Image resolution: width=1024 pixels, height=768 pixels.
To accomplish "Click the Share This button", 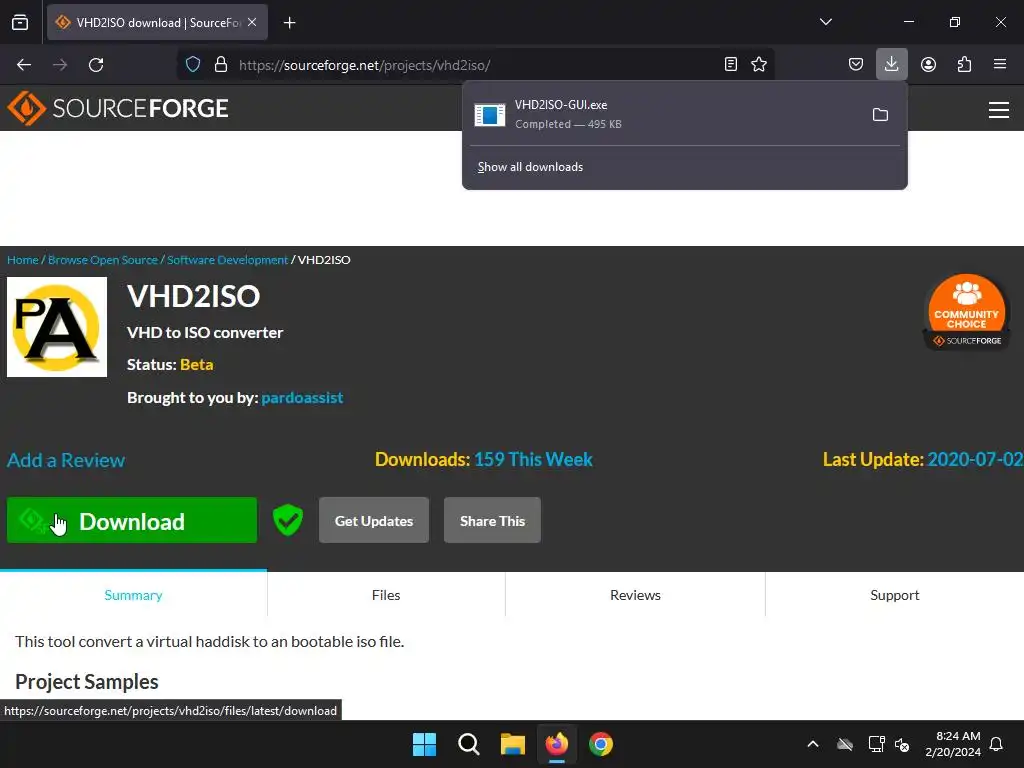I will [x=492, y=520].
